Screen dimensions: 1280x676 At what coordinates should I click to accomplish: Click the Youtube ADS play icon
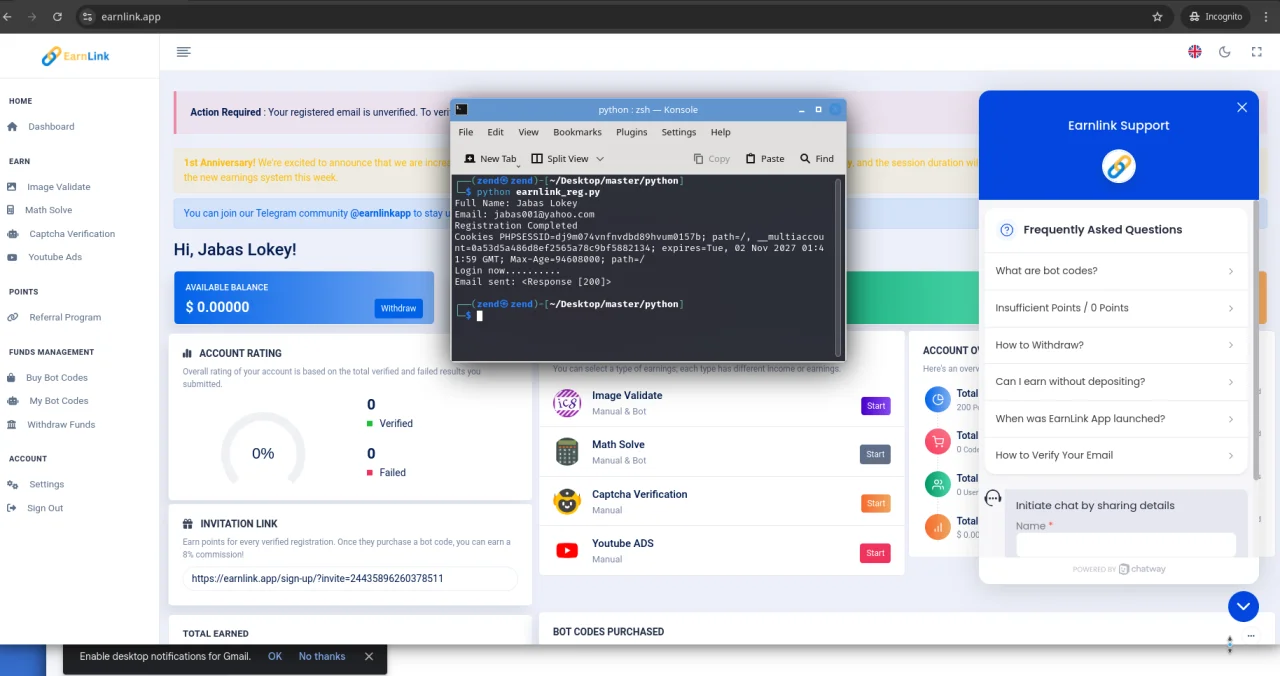click(x=567, y=550)
